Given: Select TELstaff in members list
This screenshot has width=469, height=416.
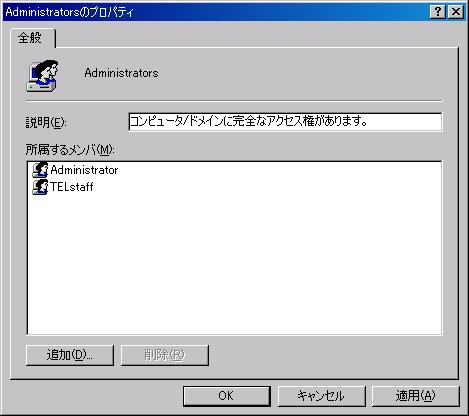Looking at the screenshot, I should [72, 187].
